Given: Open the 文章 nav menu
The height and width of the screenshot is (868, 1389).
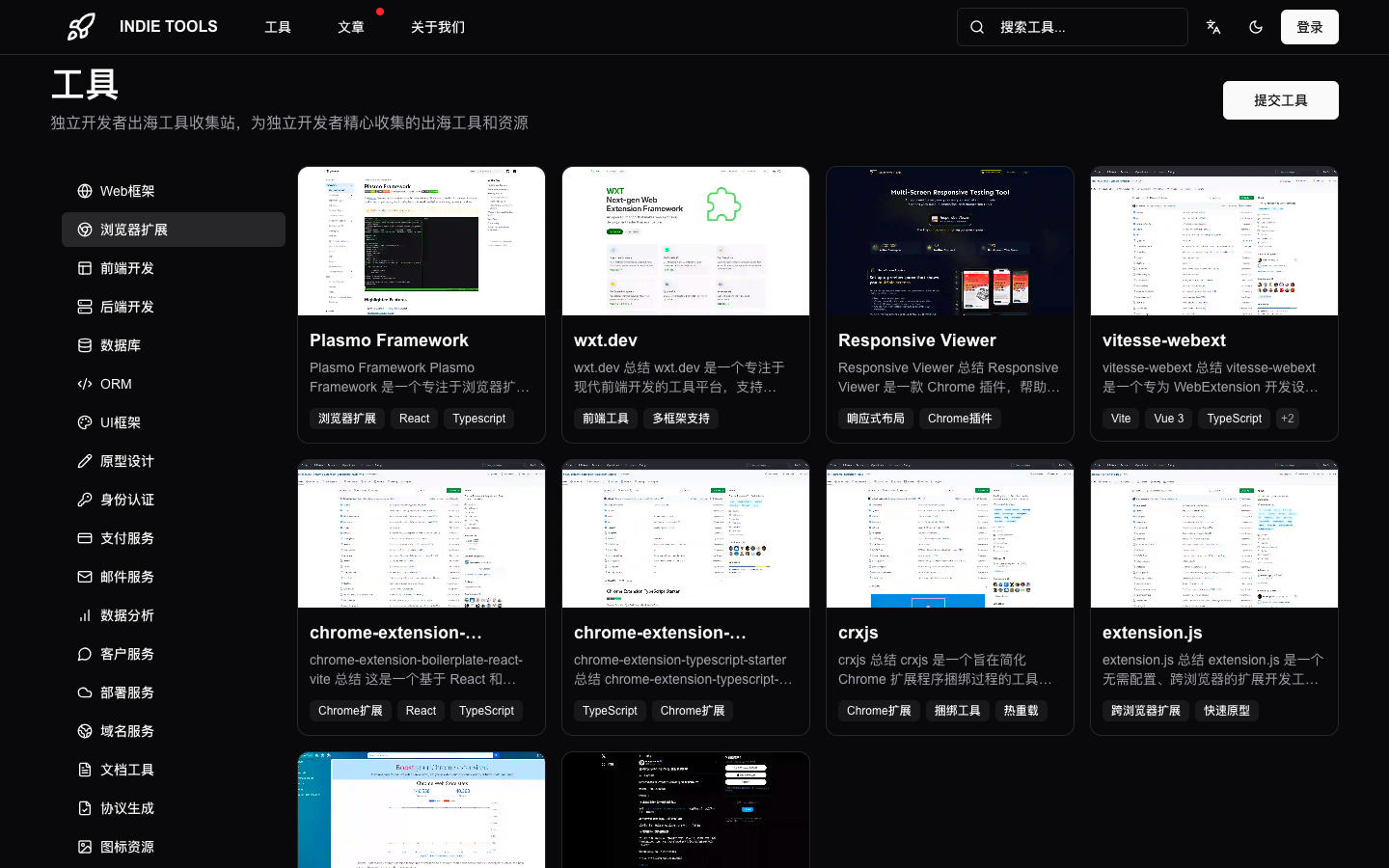Looking at the screenshot, I should pyautogui.click(x=351, y=27).
